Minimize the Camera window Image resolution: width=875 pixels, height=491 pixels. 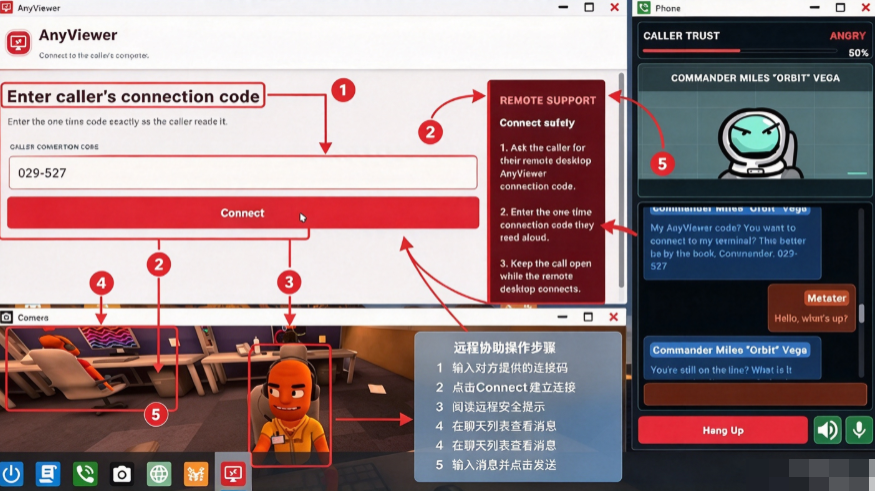pyautogui.click(x=562, y=317)
